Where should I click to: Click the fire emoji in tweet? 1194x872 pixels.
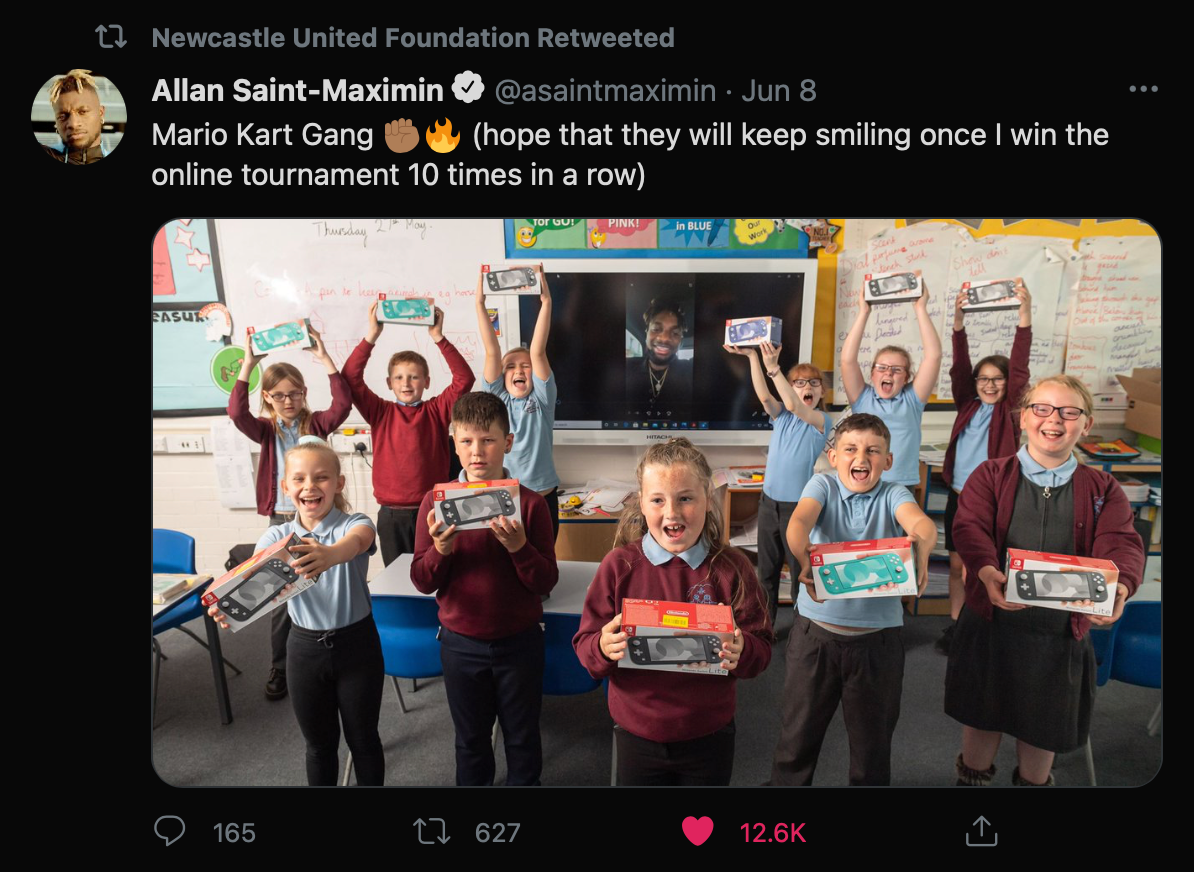click(442, 136)
